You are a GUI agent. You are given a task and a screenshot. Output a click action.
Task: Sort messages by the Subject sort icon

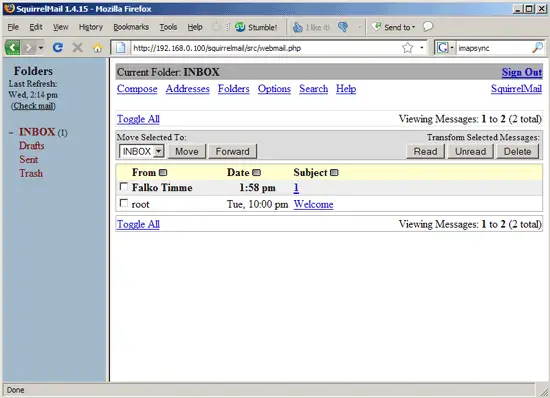pyautogui.click(x=334, y=173)
